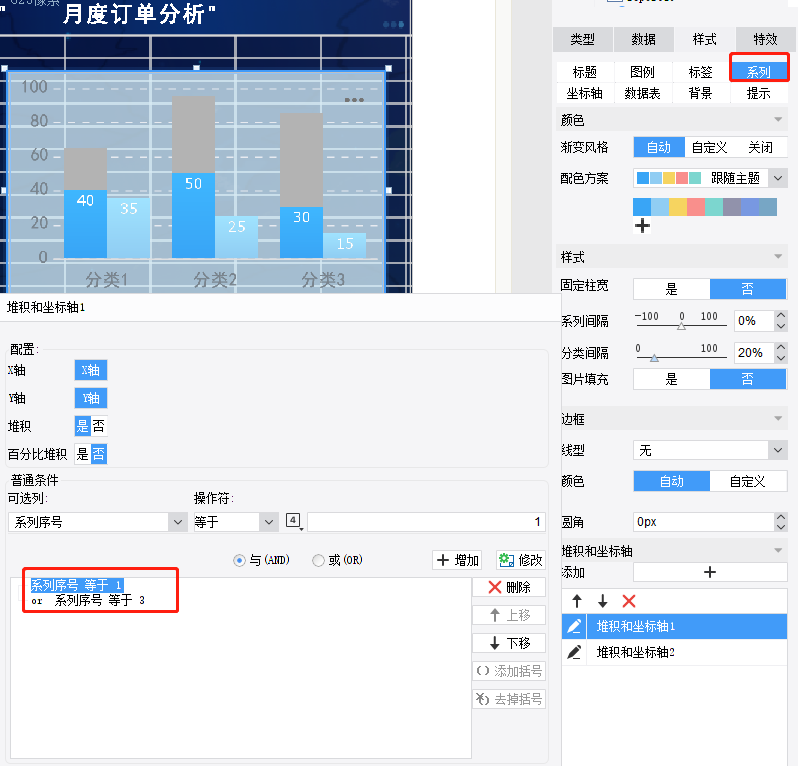The height and width of the screenshot is (766, 798).
Task: Click 去掉括号 button
Action: coord(509,699)
